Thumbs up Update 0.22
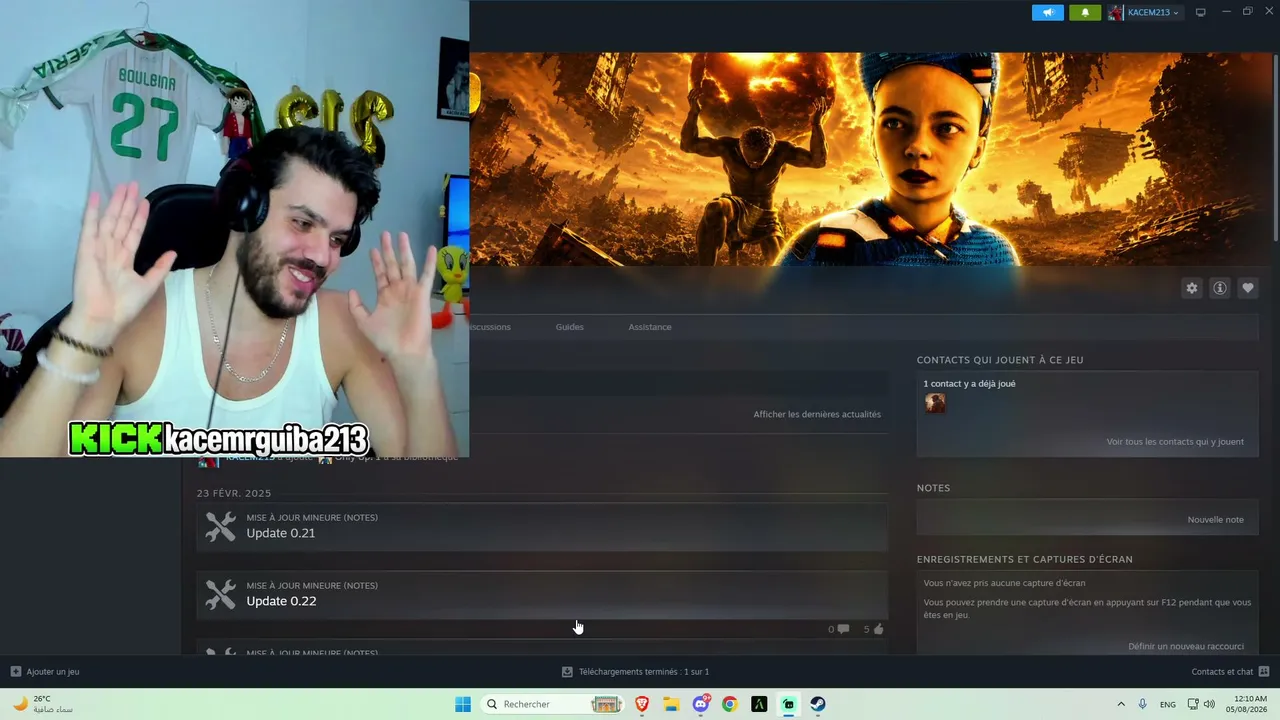Viewport: 1280px width, 720px height. coord(874,629)
